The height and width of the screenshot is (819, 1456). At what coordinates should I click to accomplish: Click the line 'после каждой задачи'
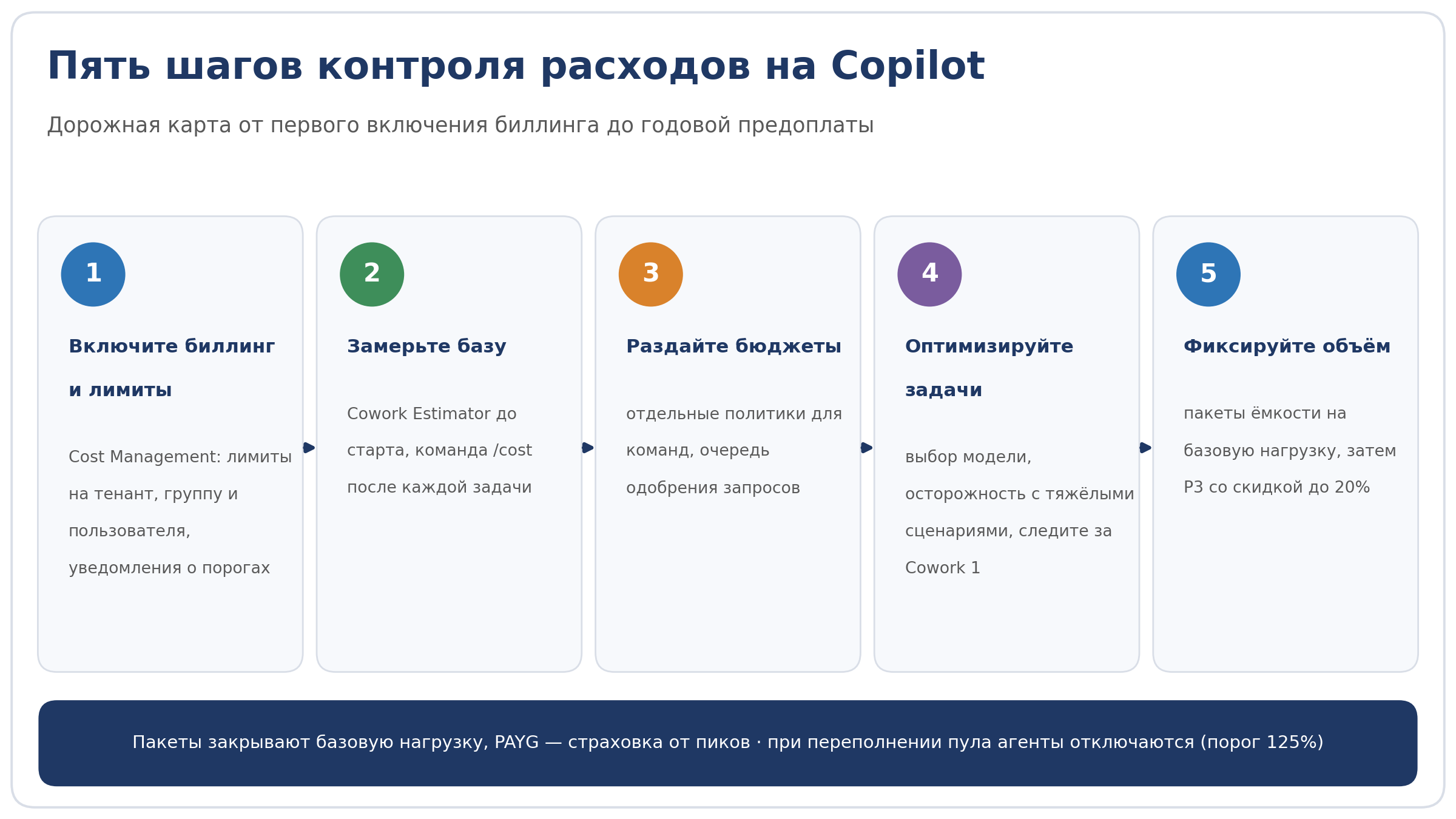(x=439, y=488)
